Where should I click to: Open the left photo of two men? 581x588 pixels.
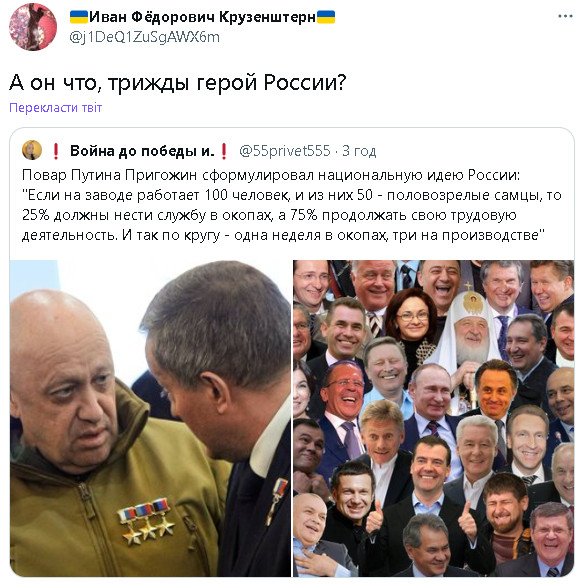150,418
